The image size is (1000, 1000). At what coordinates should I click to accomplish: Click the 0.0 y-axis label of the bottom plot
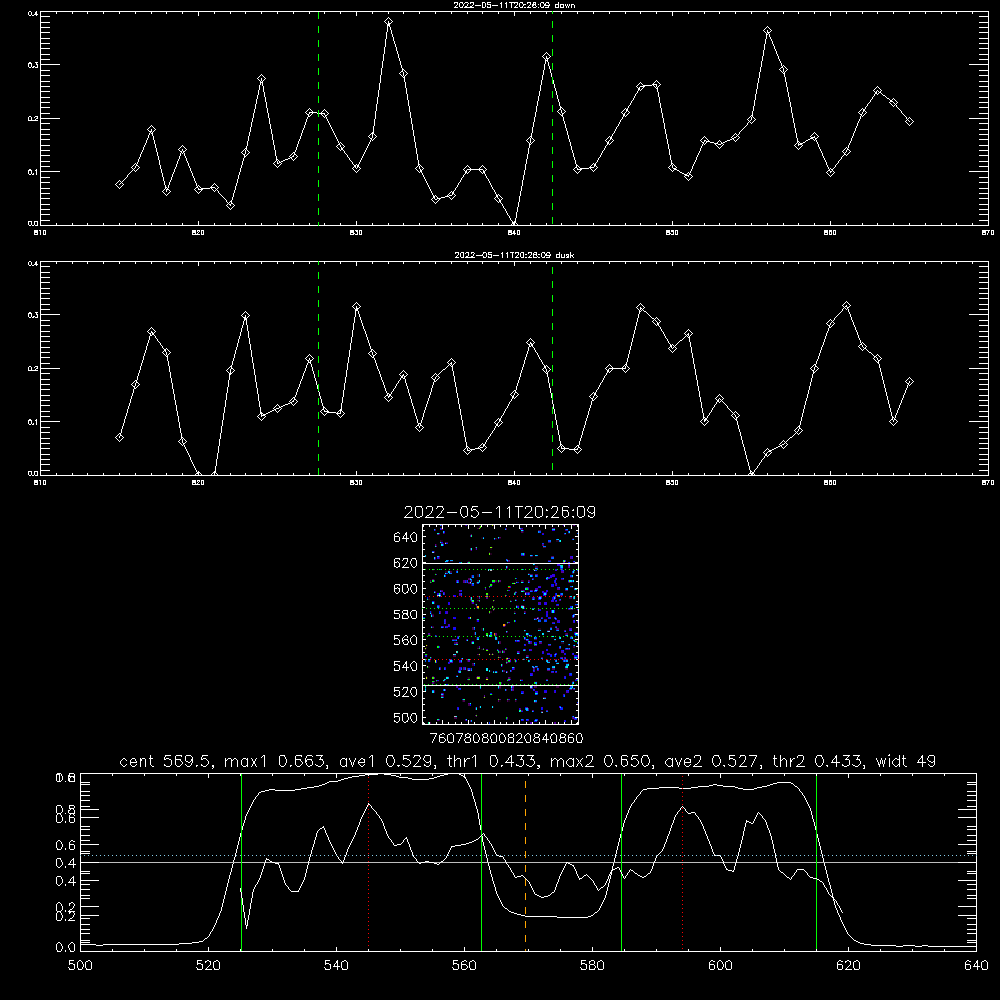coord(66,948)
